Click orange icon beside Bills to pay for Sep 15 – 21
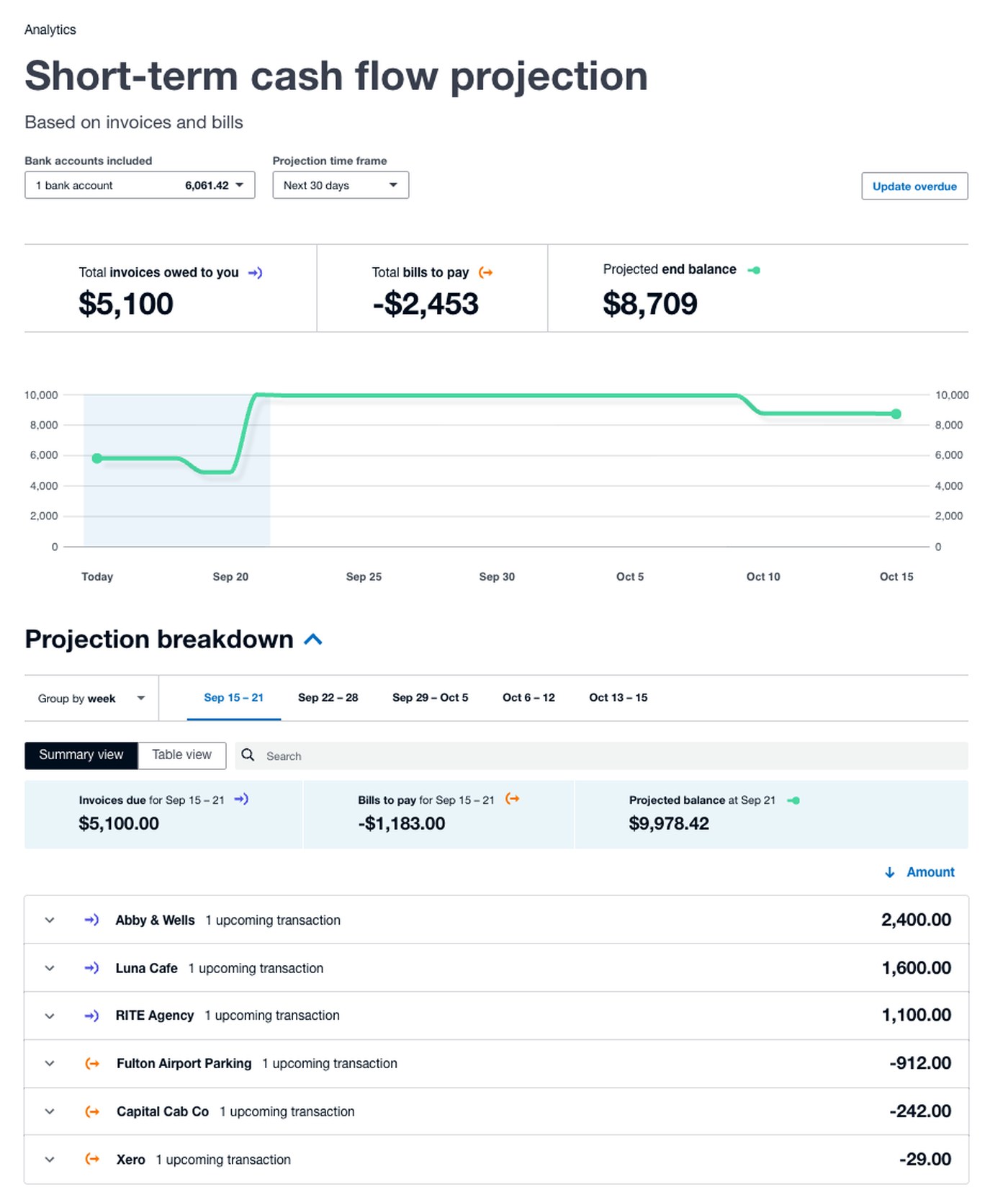1008x1192 pixels. point(513,799)
